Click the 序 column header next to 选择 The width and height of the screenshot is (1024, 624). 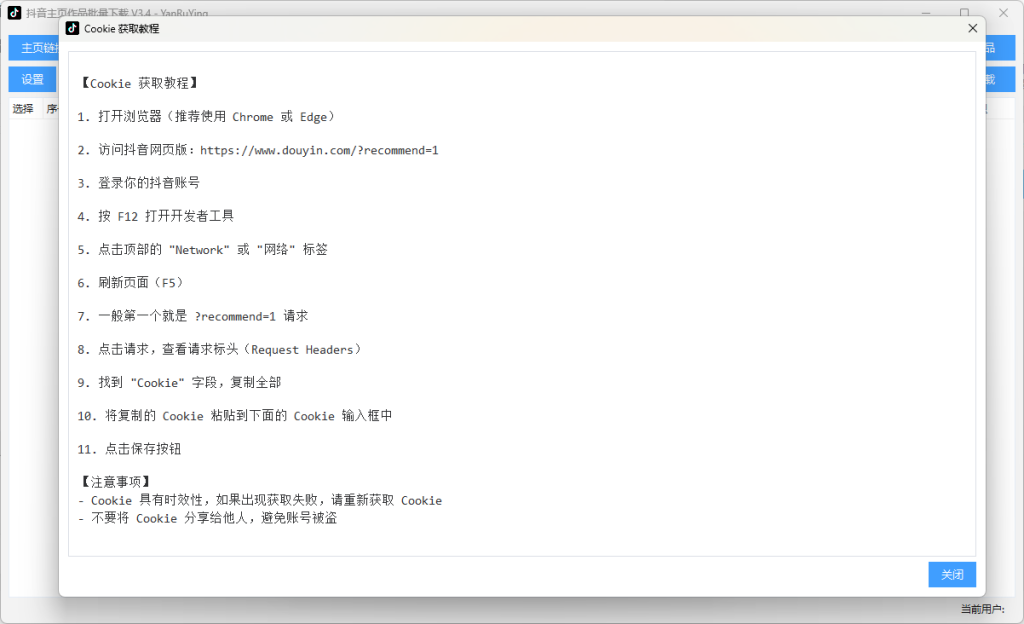pyautogui.click(x=52, y=109)
